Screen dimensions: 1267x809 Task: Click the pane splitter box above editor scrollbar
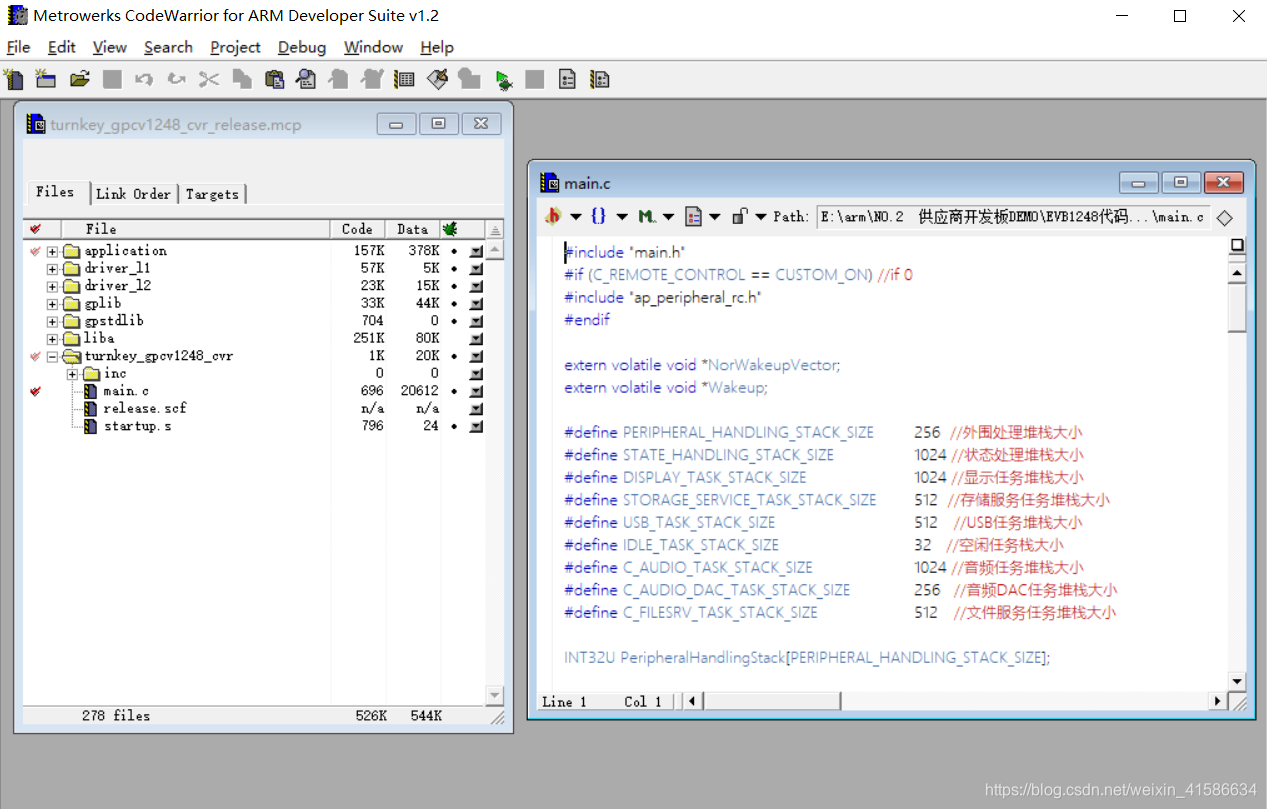pyautogui.click(x=1237, y=245)
